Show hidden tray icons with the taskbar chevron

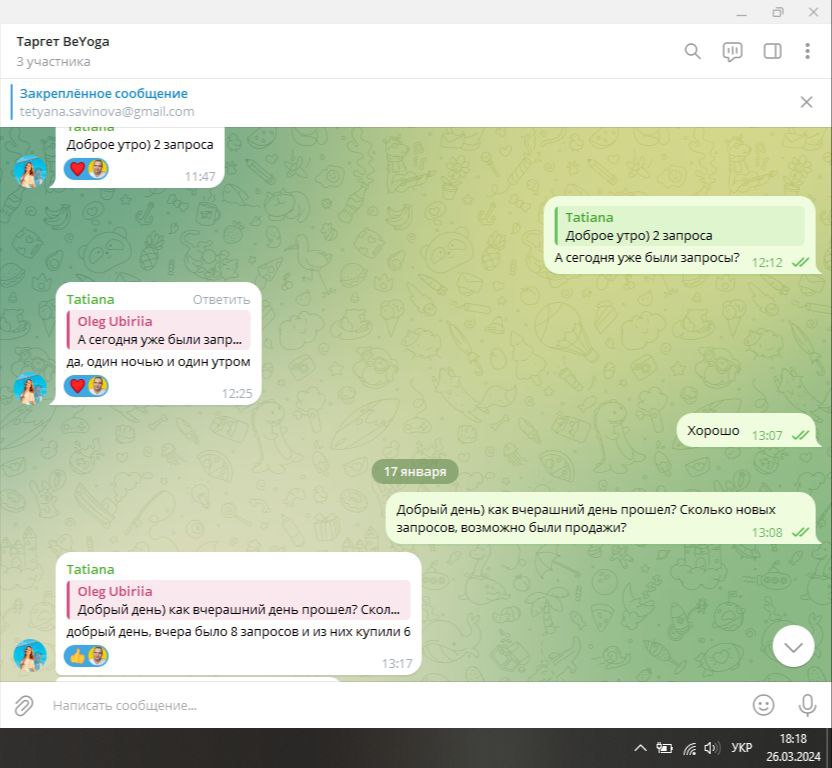pos(640,748)
